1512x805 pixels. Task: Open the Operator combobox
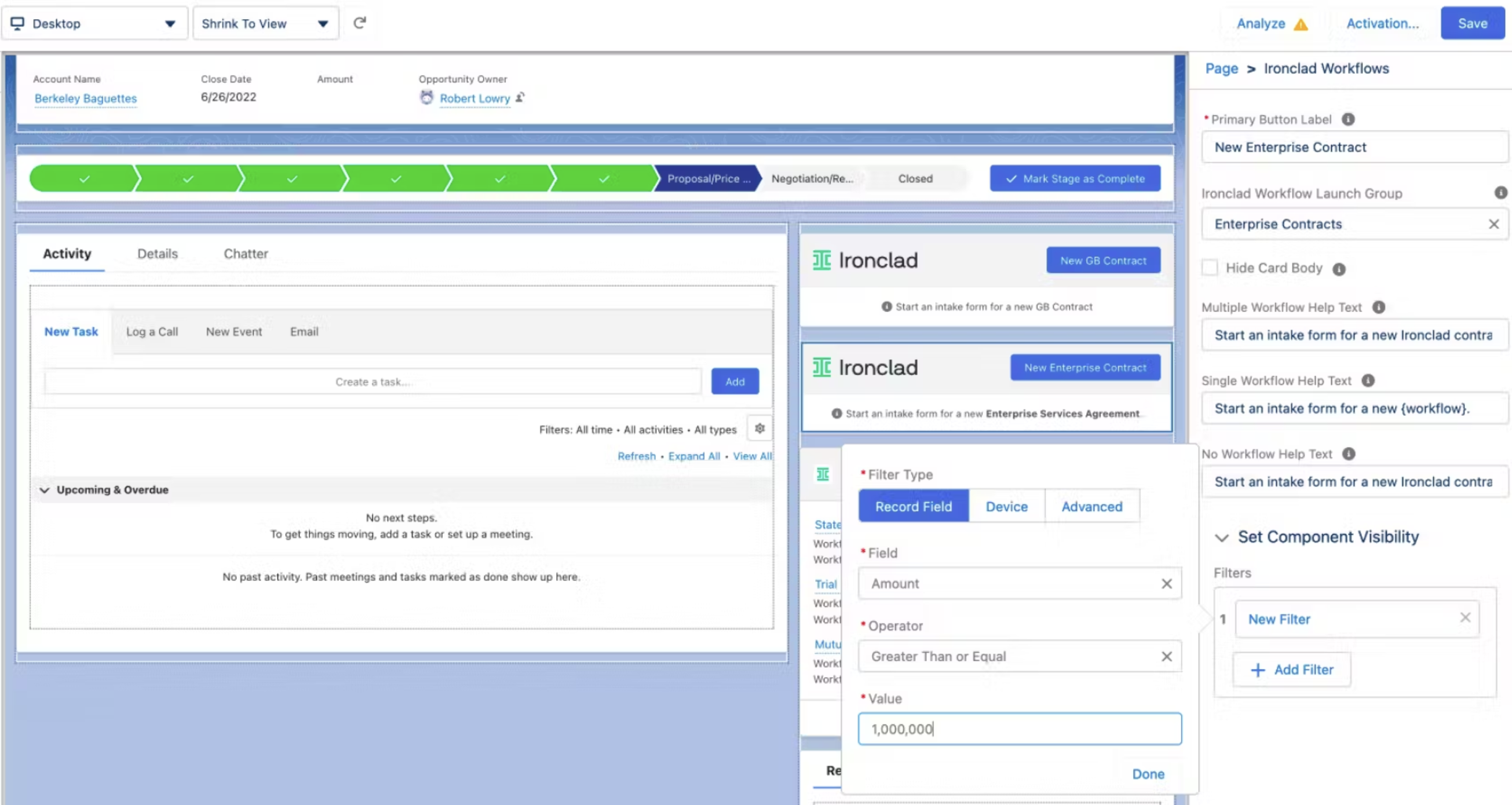point(1020,657)
